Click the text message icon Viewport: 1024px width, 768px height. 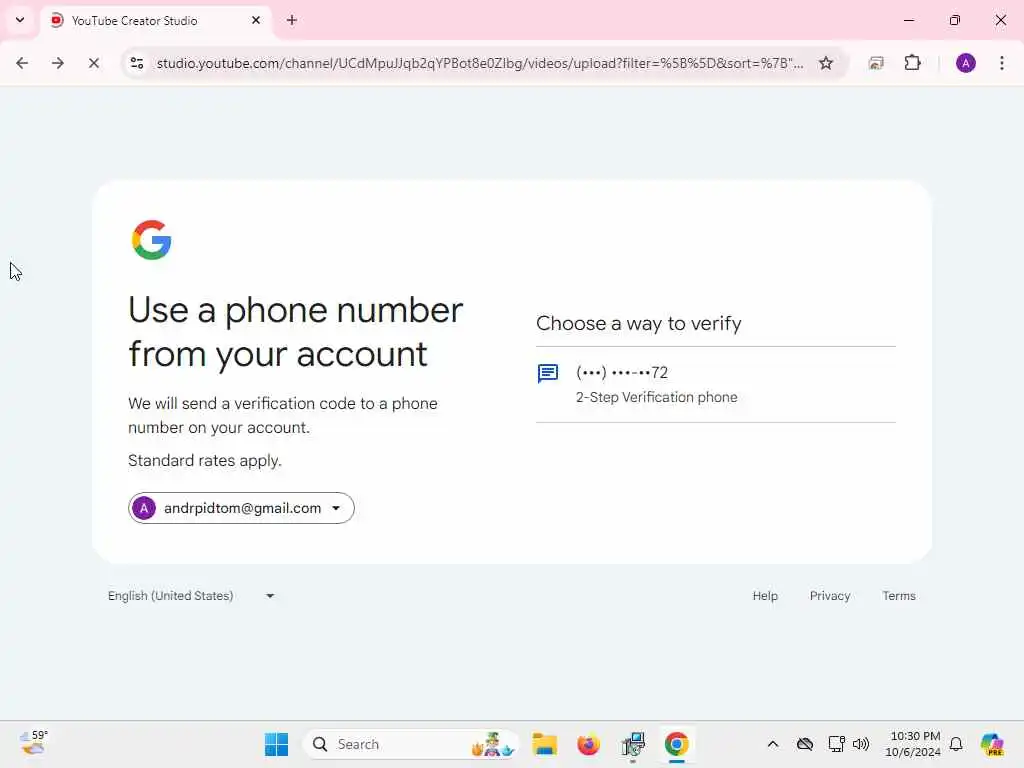click(x=547, y=374)
